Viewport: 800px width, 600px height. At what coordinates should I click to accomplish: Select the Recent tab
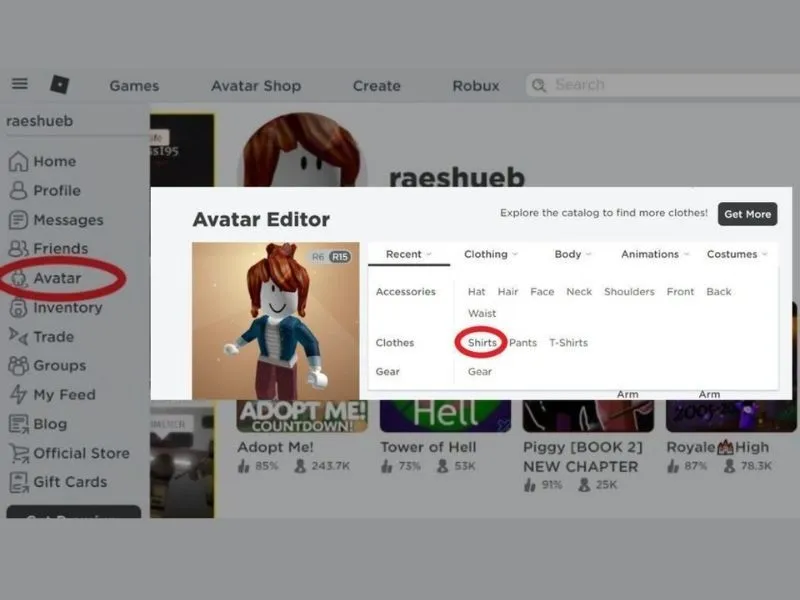click(409, 254)
